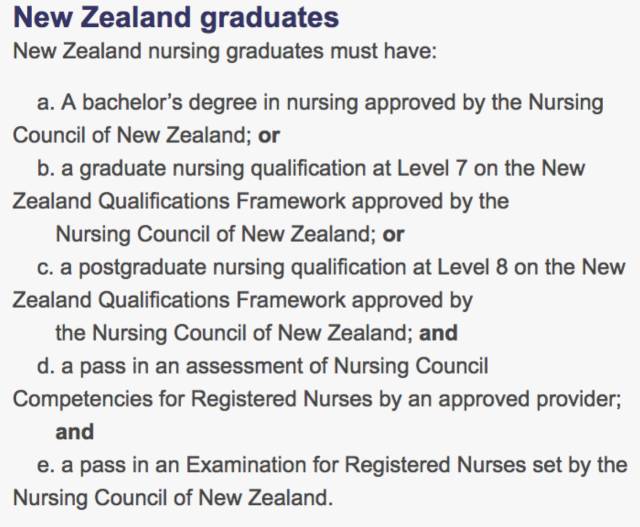Click the words 'graduate nursing qualification at Level 7'
640x527 pixels.
(272, 169)
